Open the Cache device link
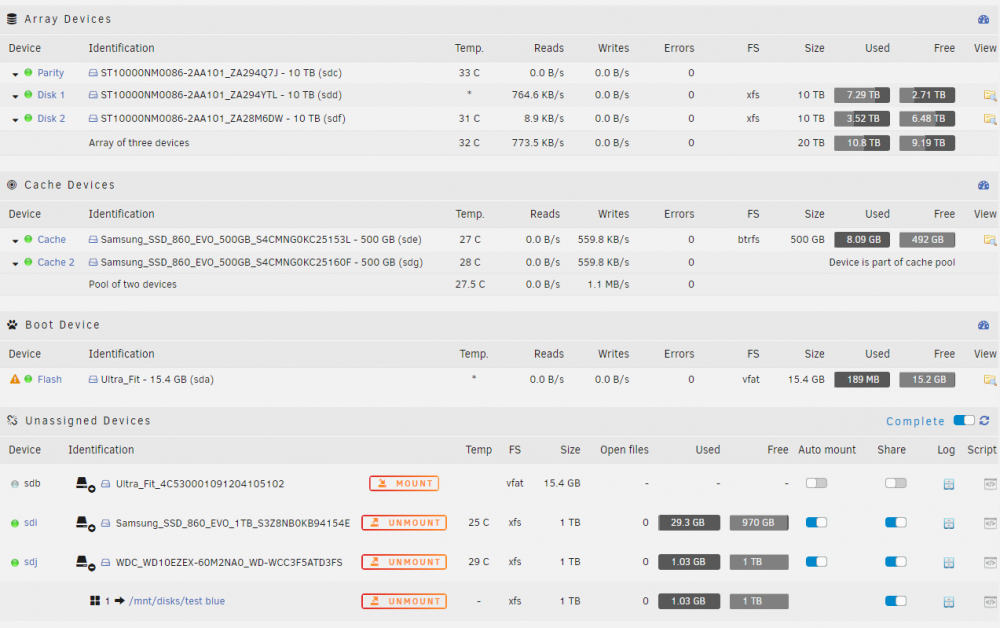 52,240
